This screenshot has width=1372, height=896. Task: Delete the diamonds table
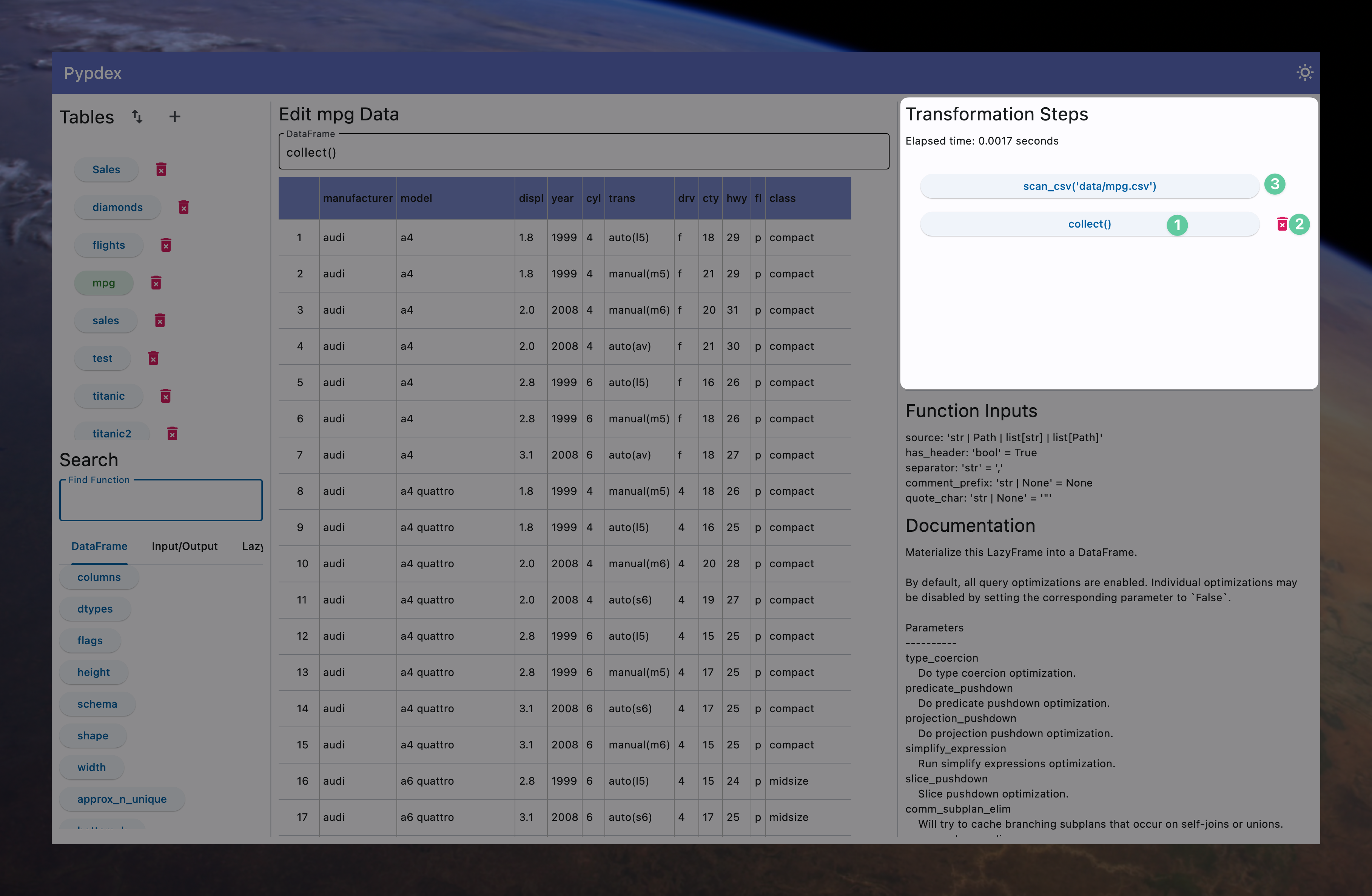(x=183, y=208)
